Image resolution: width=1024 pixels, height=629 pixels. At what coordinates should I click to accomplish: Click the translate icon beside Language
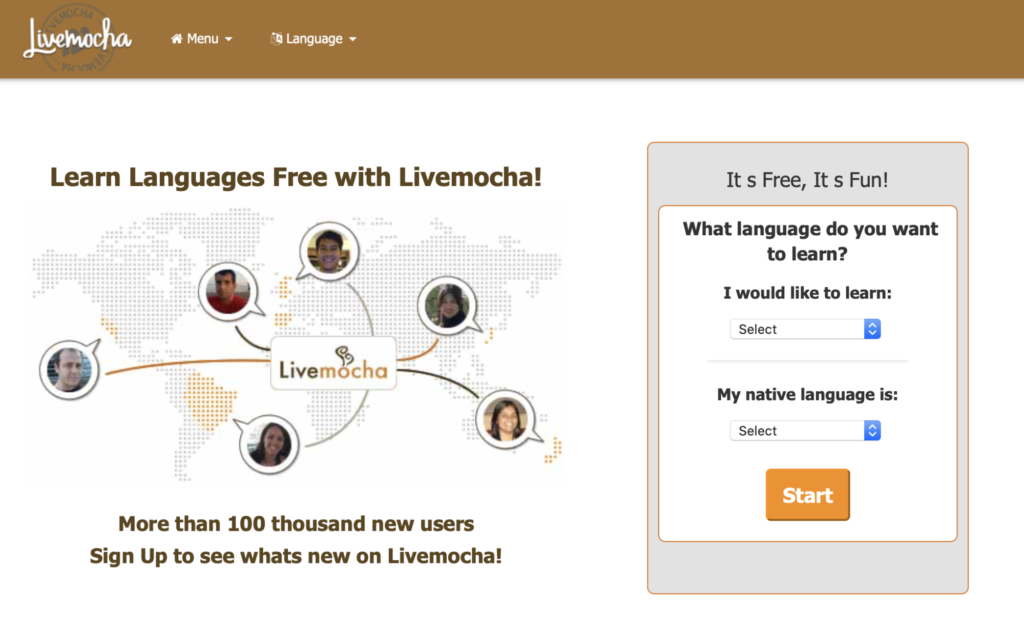pyautogui.click(x=276, y=39)
